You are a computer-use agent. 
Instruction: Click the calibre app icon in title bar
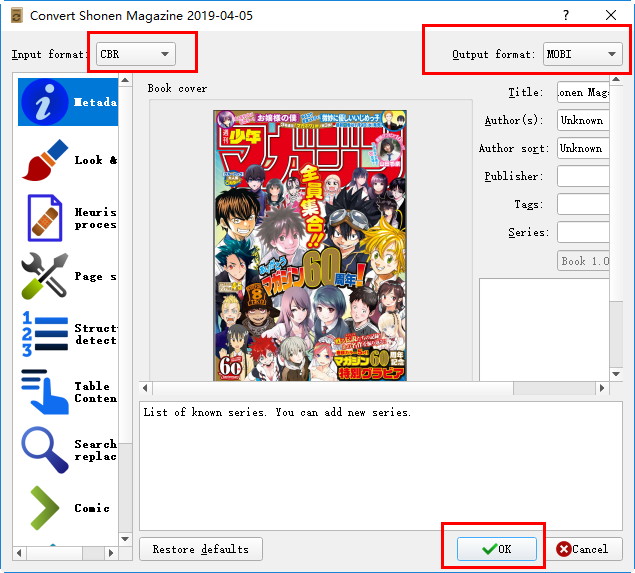(x=17, y=16)
